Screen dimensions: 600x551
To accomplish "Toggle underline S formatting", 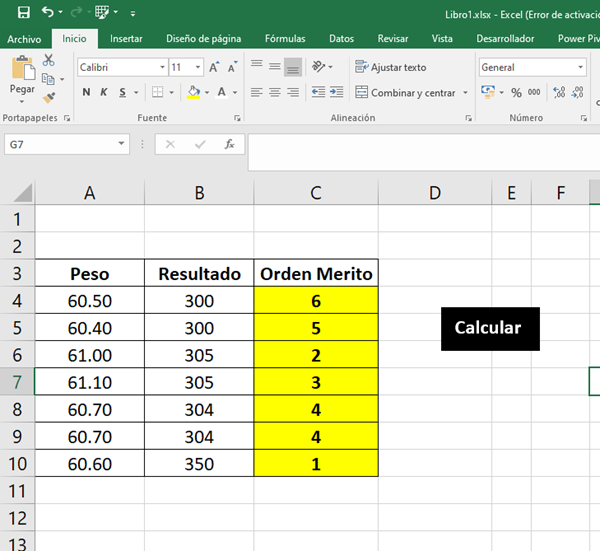I will [122, 92].
